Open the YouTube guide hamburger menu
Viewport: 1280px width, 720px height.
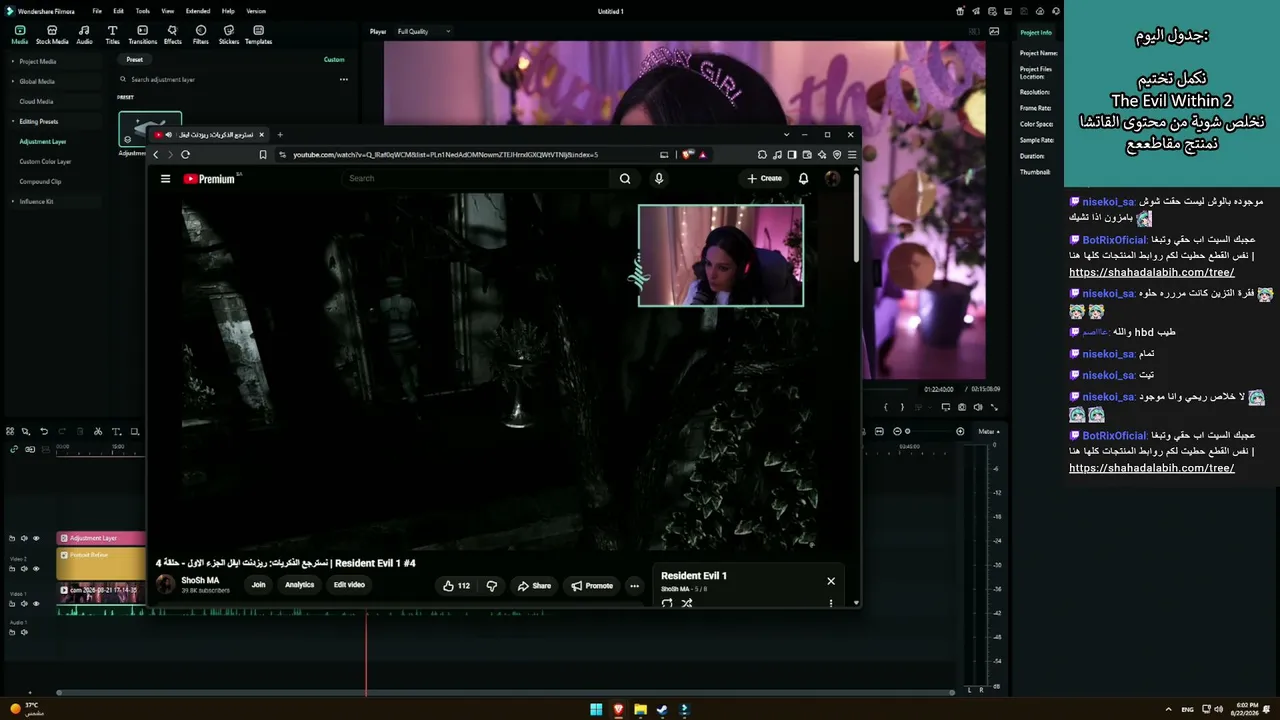(165, 179)
